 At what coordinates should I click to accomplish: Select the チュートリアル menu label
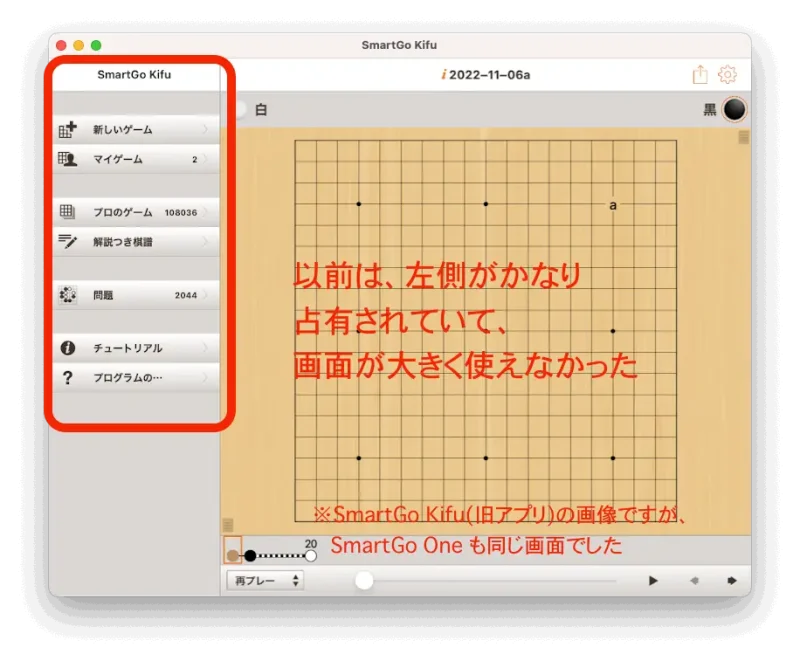pos(128,348)
